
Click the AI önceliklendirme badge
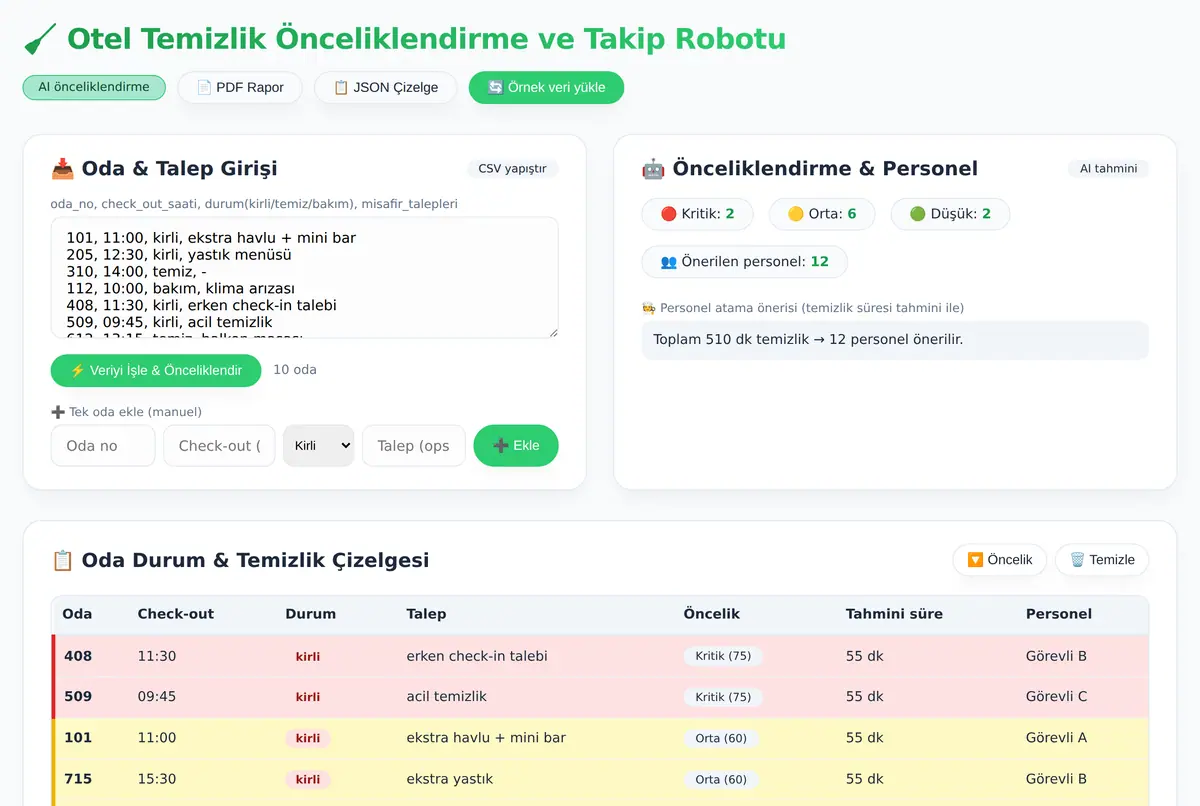(x=94, y=87)
